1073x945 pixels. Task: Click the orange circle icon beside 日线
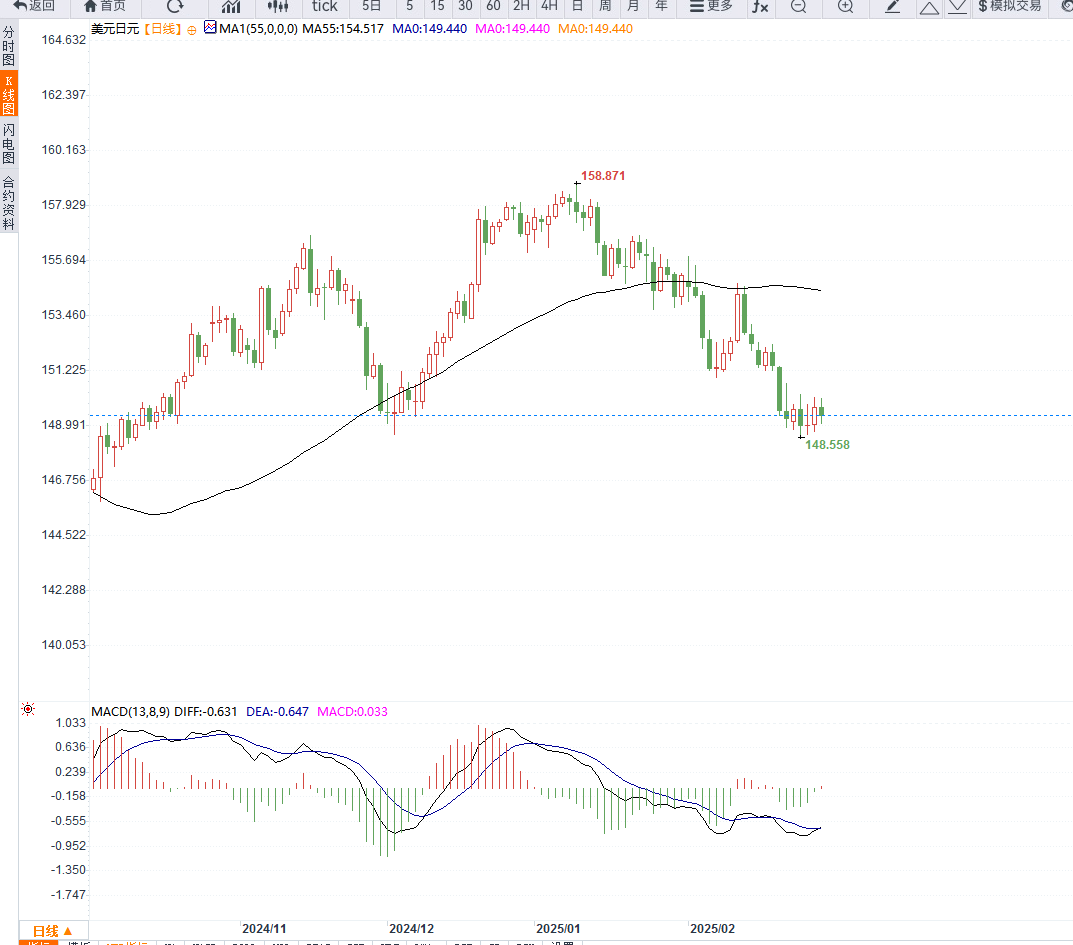click(x=192, y=30)
